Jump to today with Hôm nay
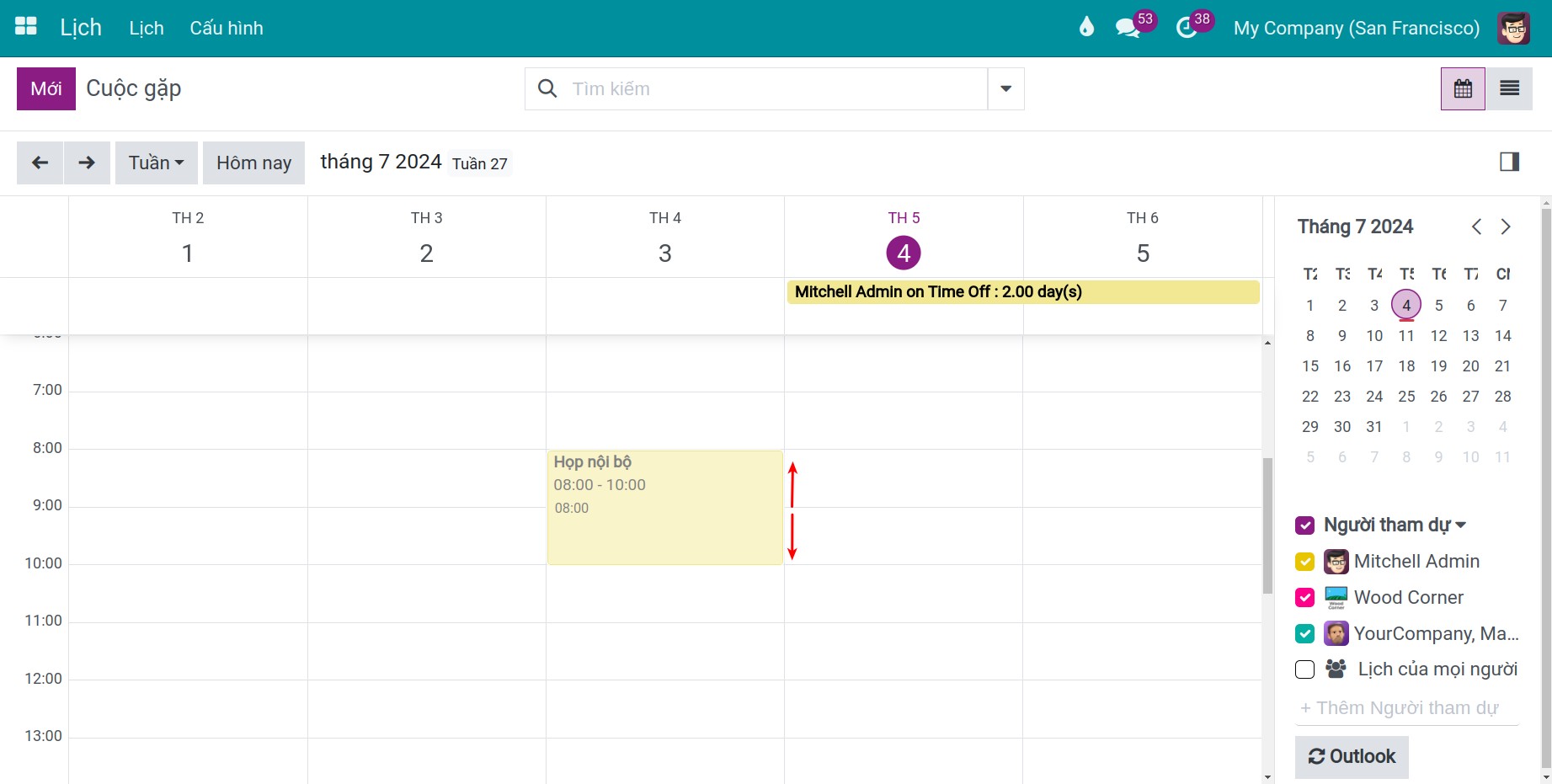The image size is (1552, 784). [253, 163]
